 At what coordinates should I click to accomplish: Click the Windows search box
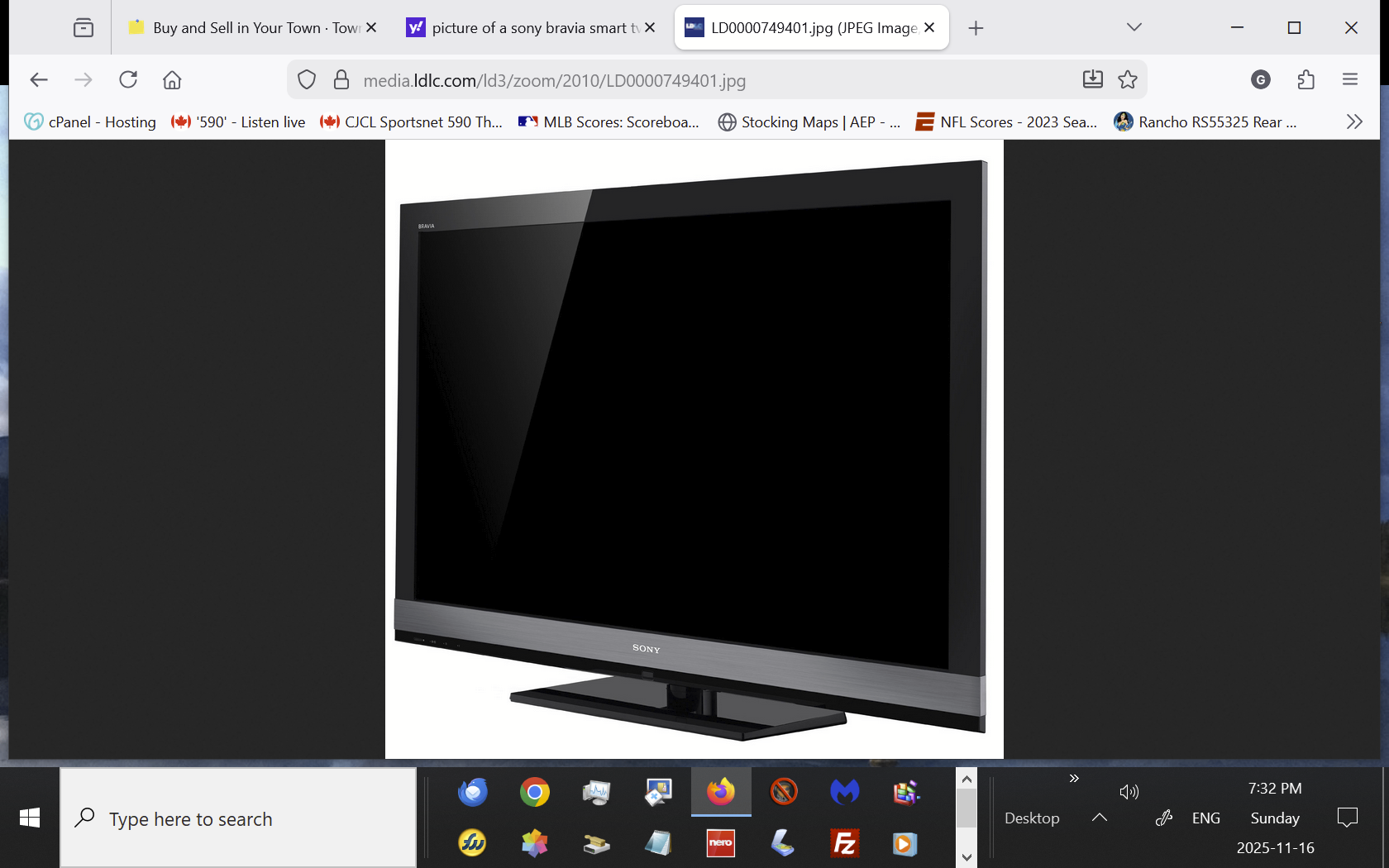(x=238, y=818)
